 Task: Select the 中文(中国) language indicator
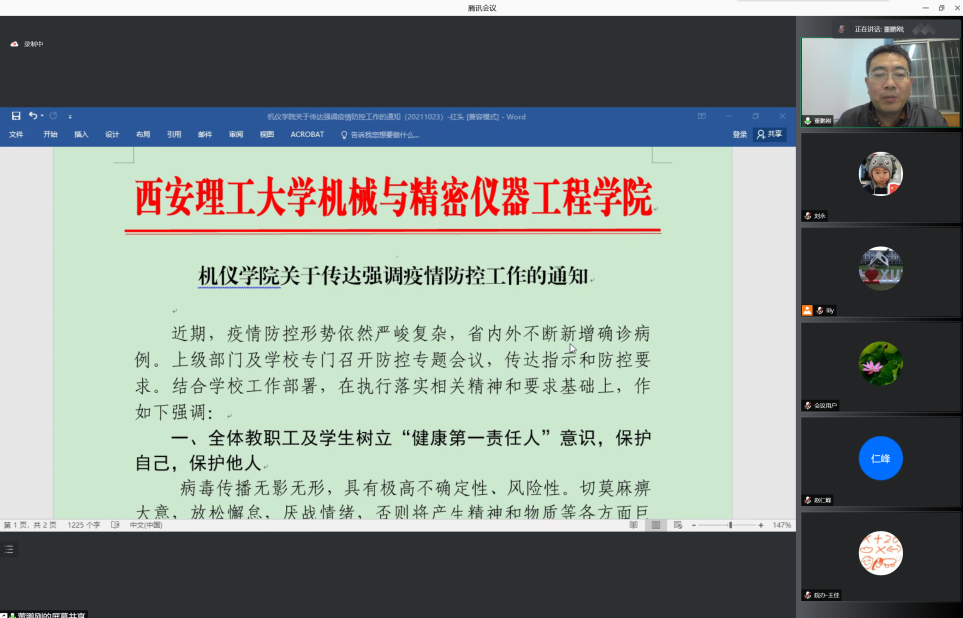146,525
